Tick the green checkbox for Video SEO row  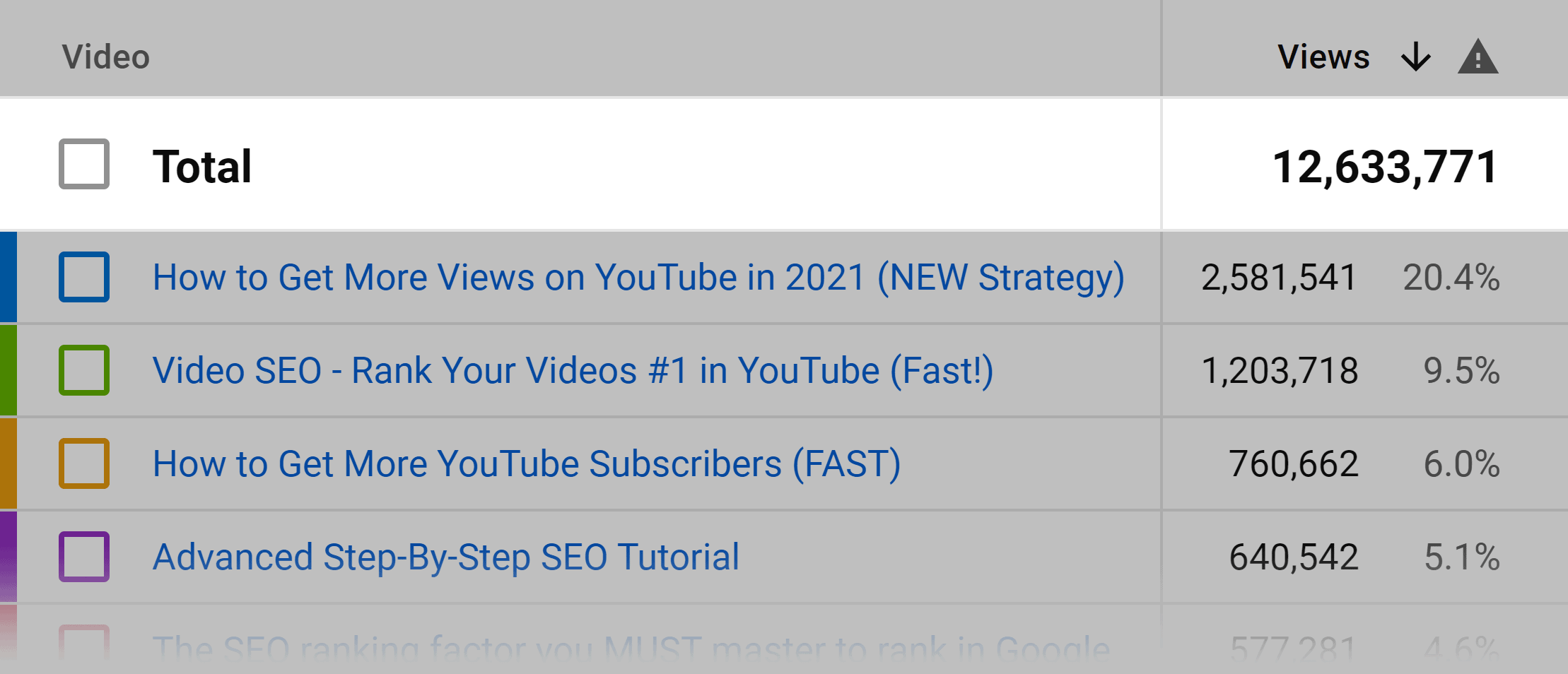coord(84,370)
